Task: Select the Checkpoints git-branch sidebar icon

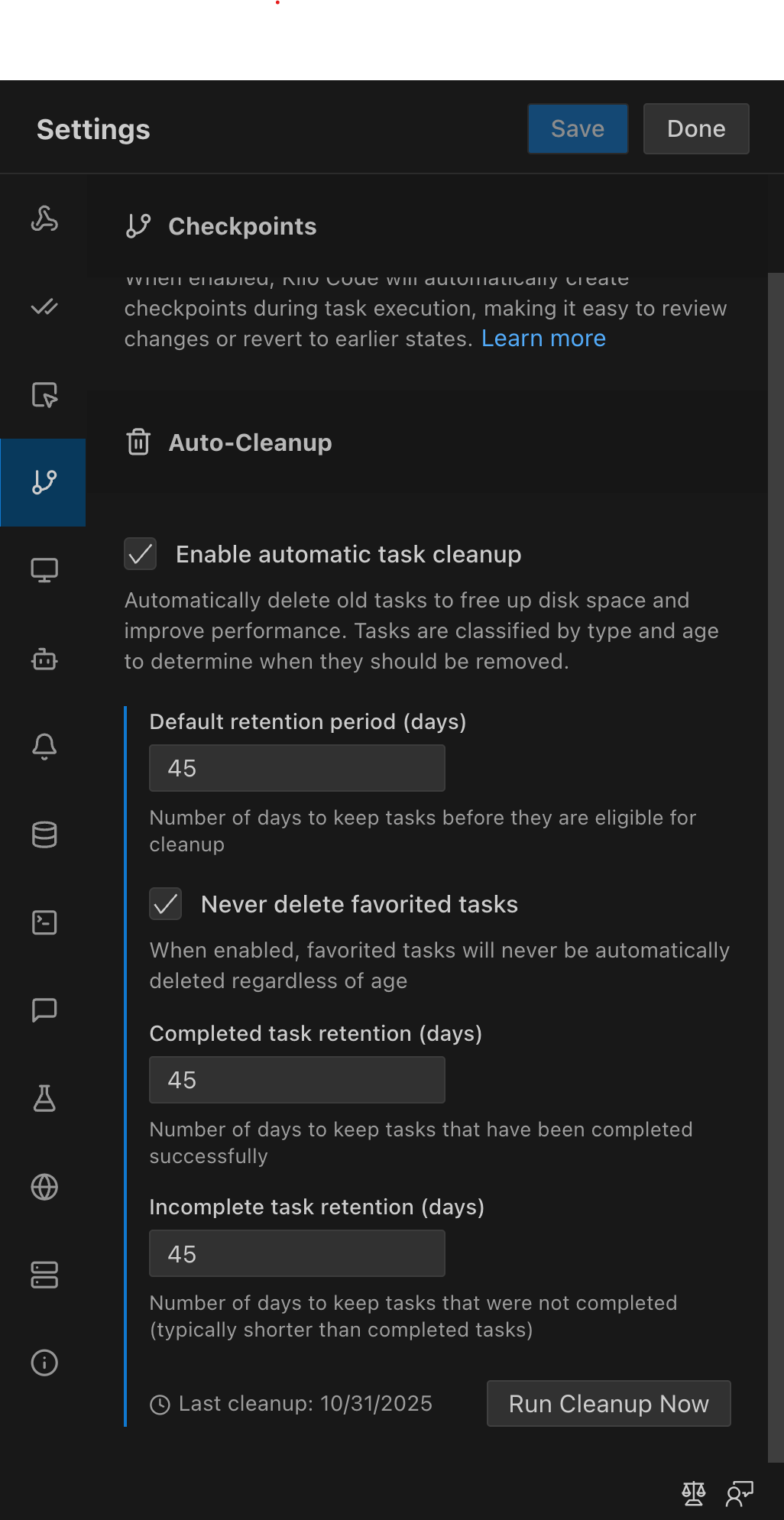Action: click(x=44, y=482)
